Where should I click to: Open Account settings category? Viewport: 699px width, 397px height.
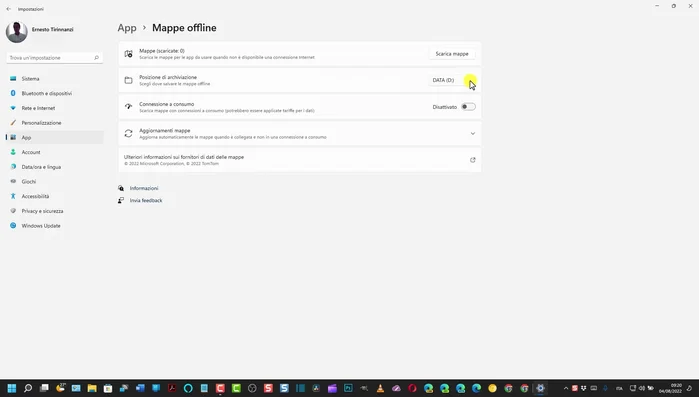click(55, 152)
